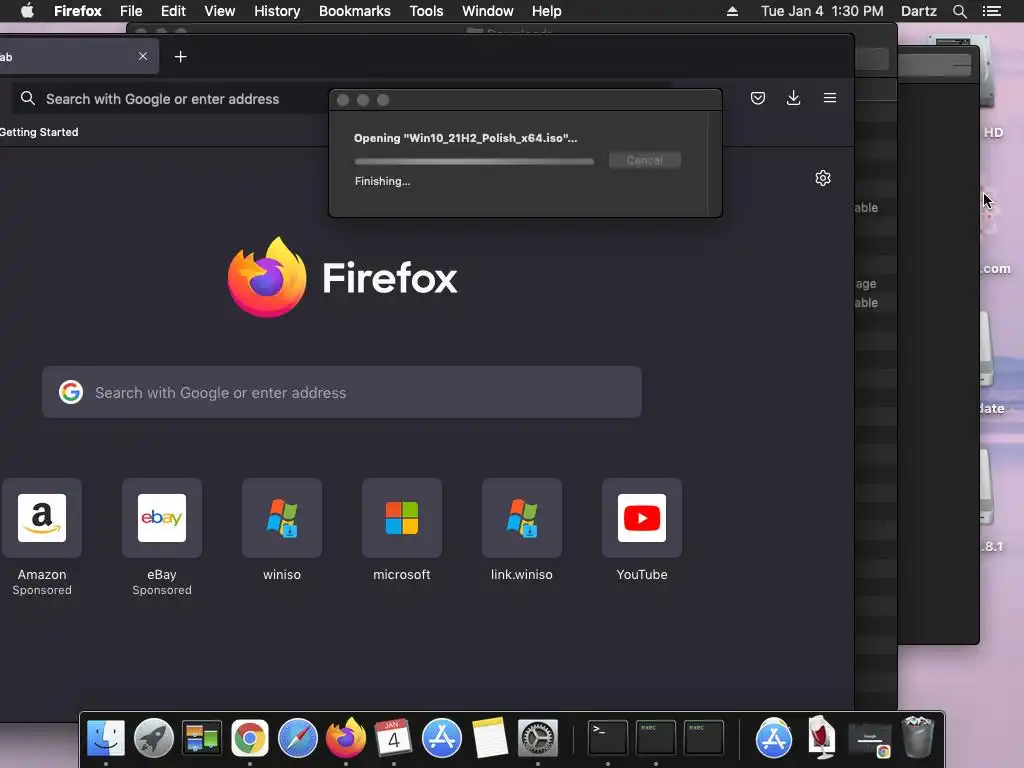The width and height of the screenshot is (1024, 768).
Task: Open the Help menu
Action: 547,11
